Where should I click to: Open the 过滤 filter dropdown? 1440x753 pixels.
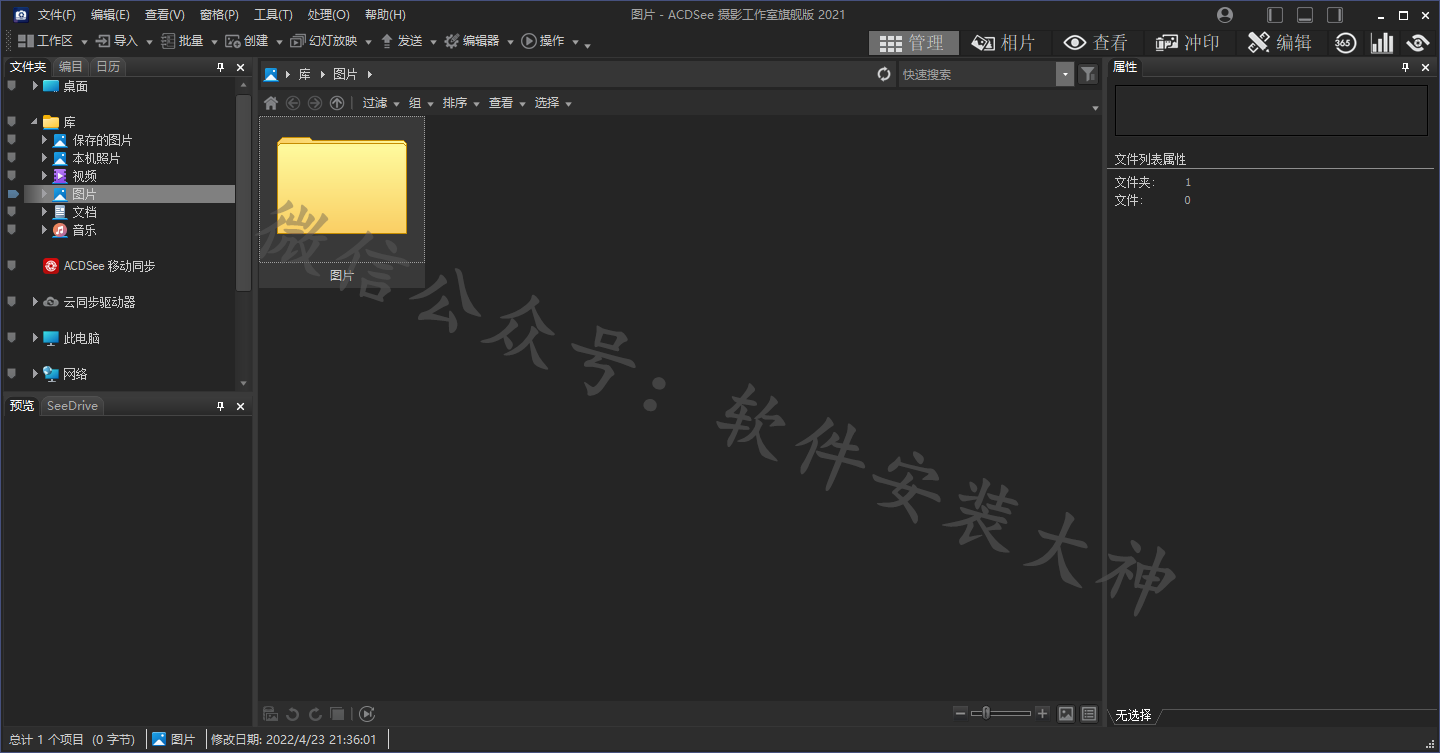click(381, 103)
